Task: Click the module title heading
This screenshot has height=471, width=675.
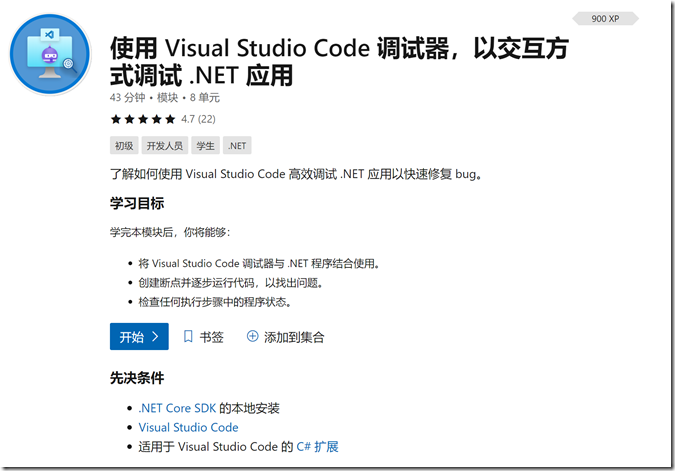Action: click(340, 61)
